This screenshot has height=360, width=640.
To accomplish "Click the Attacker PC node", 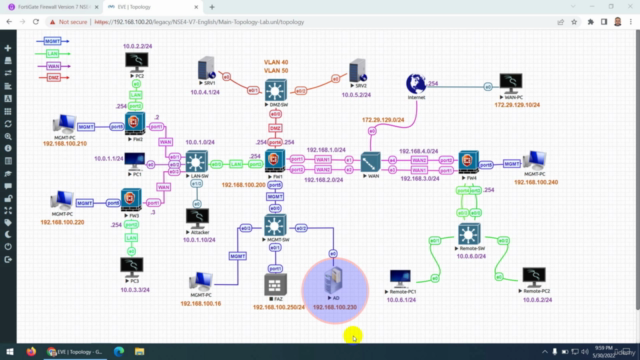I will click(x=198, y=219).
